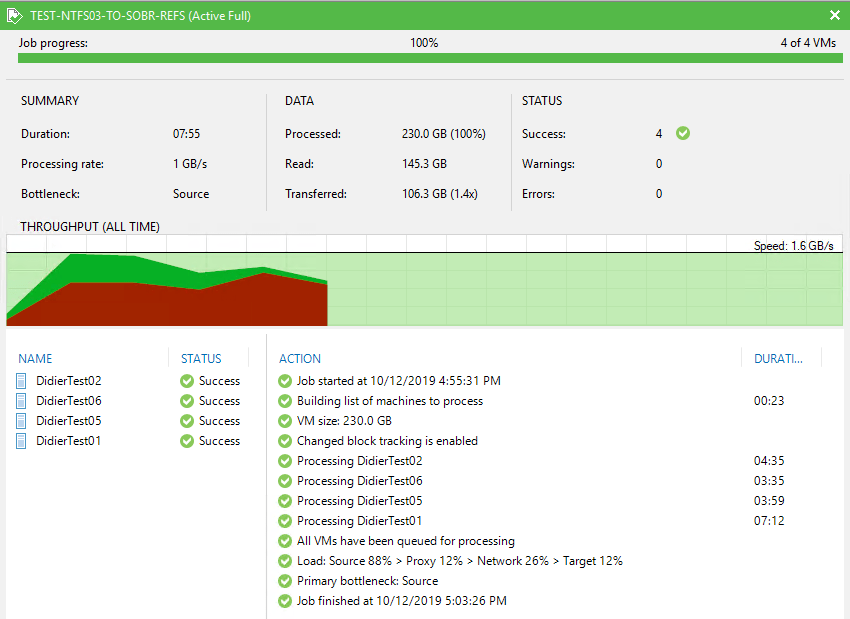Click the 'Speed: 1.6 GB/s' throughput label
The image size is (850, 619).
[x=794, y=246]
